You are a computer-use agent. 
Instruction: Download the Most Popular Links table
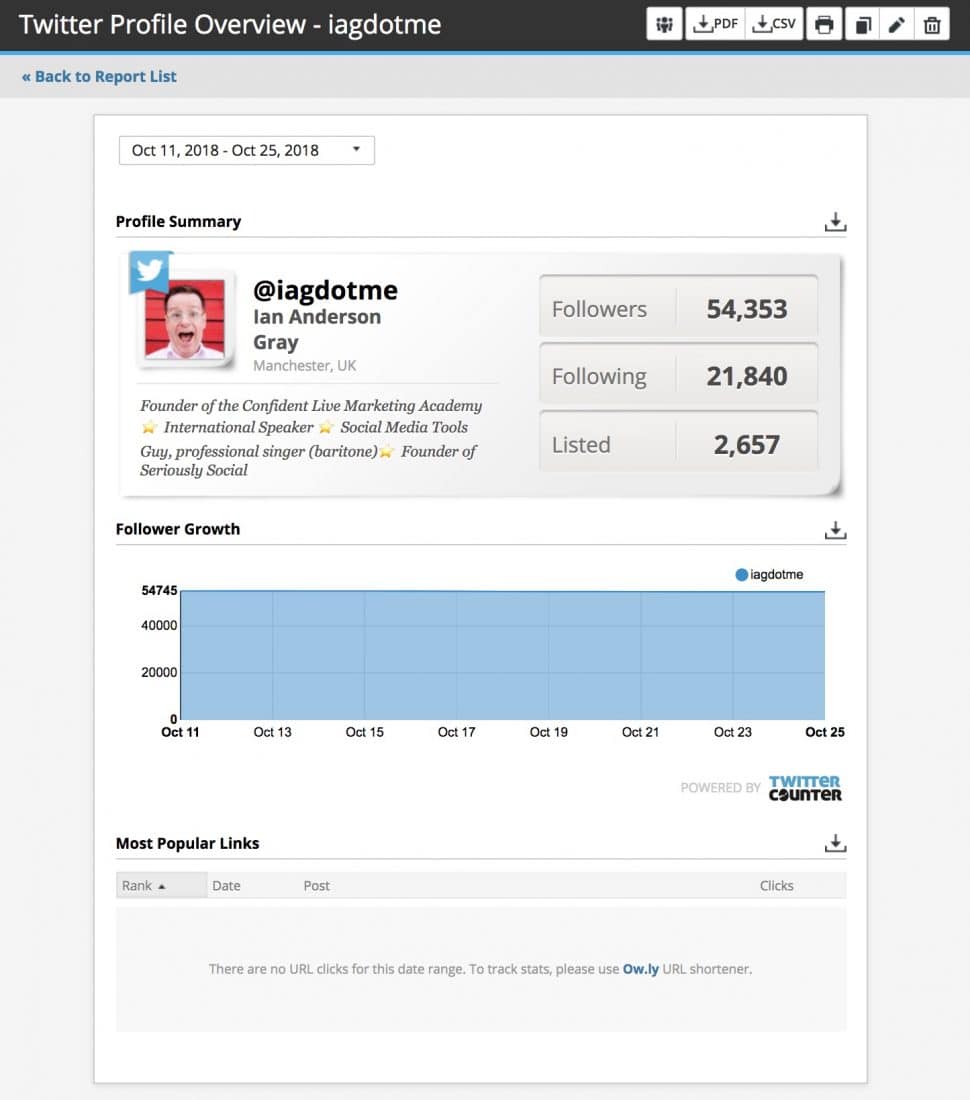pos(835,843)
